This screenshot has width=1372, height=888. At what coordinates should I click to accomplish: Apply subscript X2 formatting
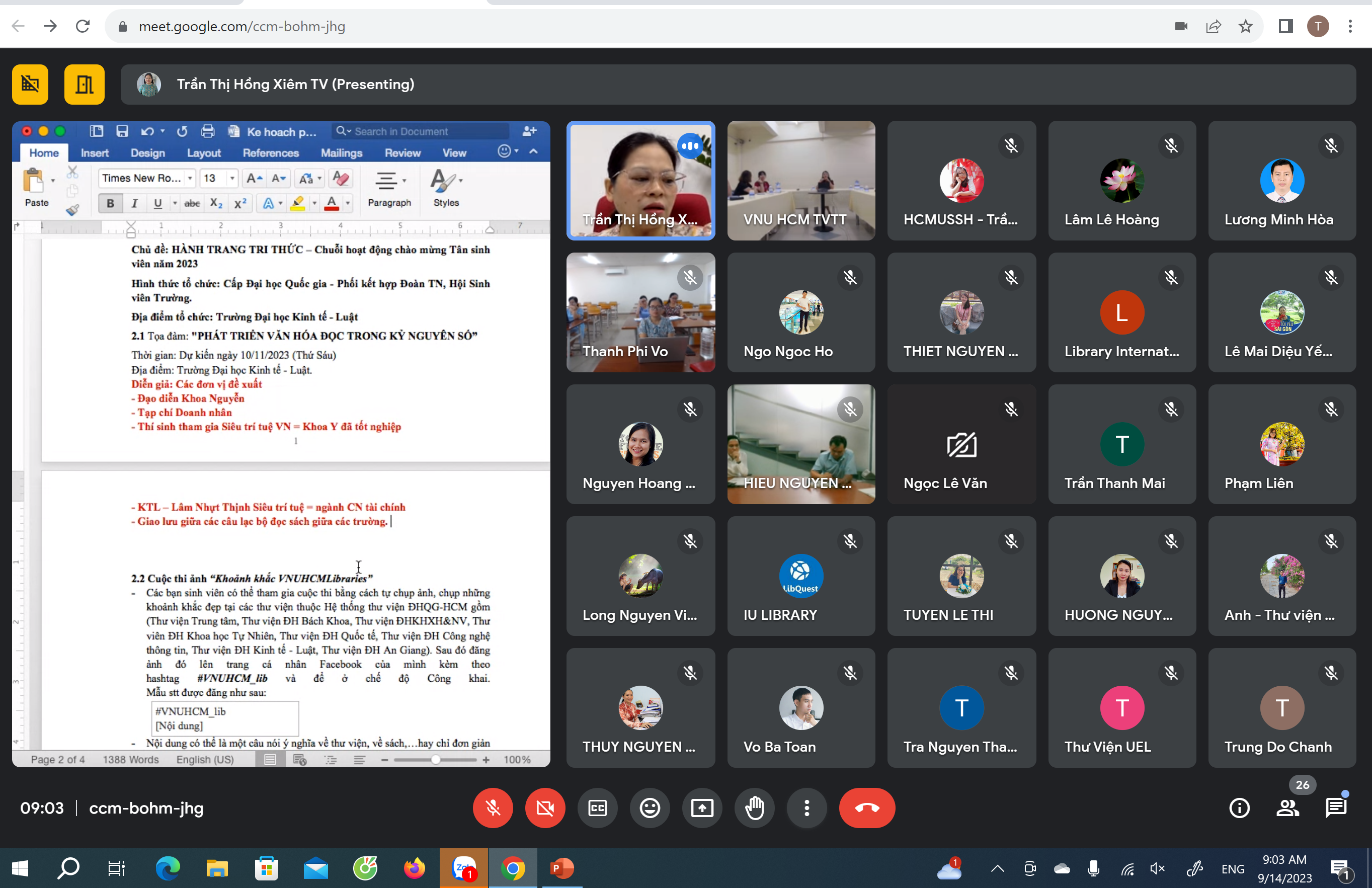[216, 203]
